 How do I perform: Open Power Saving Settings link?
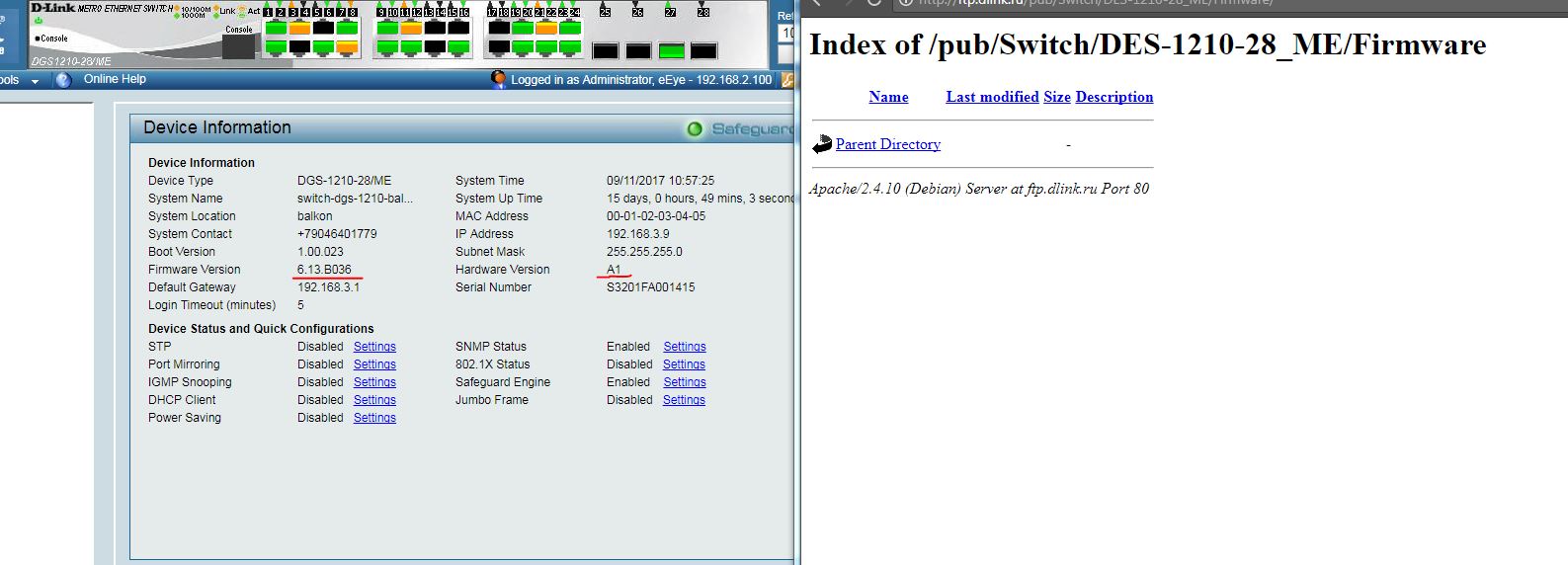(x=374, y=418)
